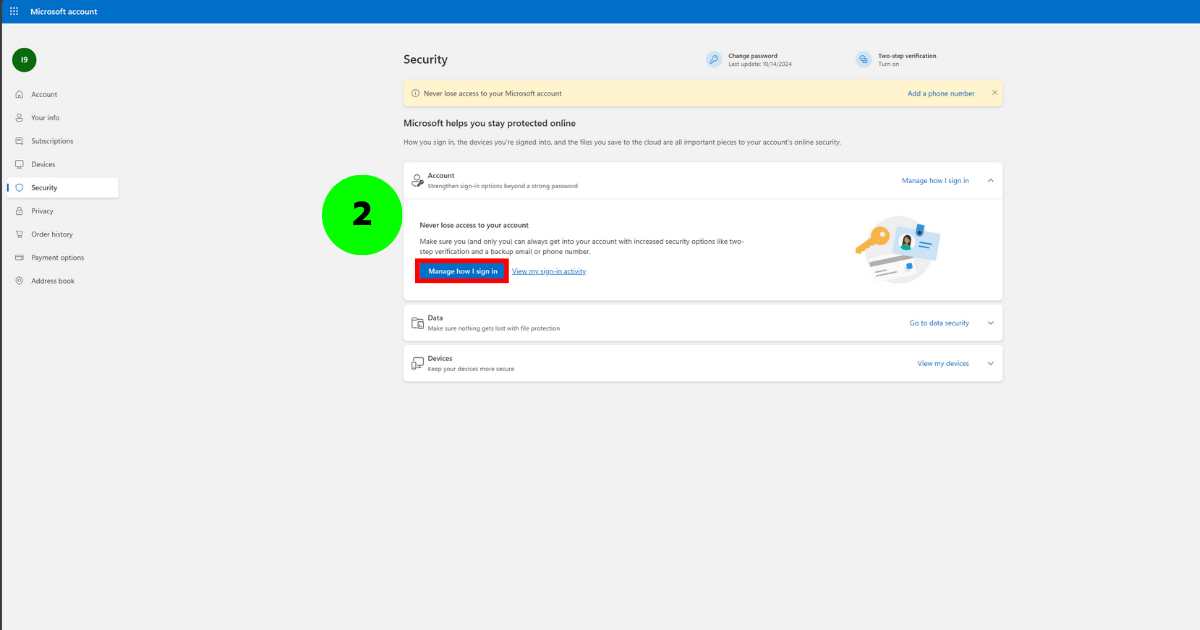Click the key and ID card illustration

tap(898, 250)
